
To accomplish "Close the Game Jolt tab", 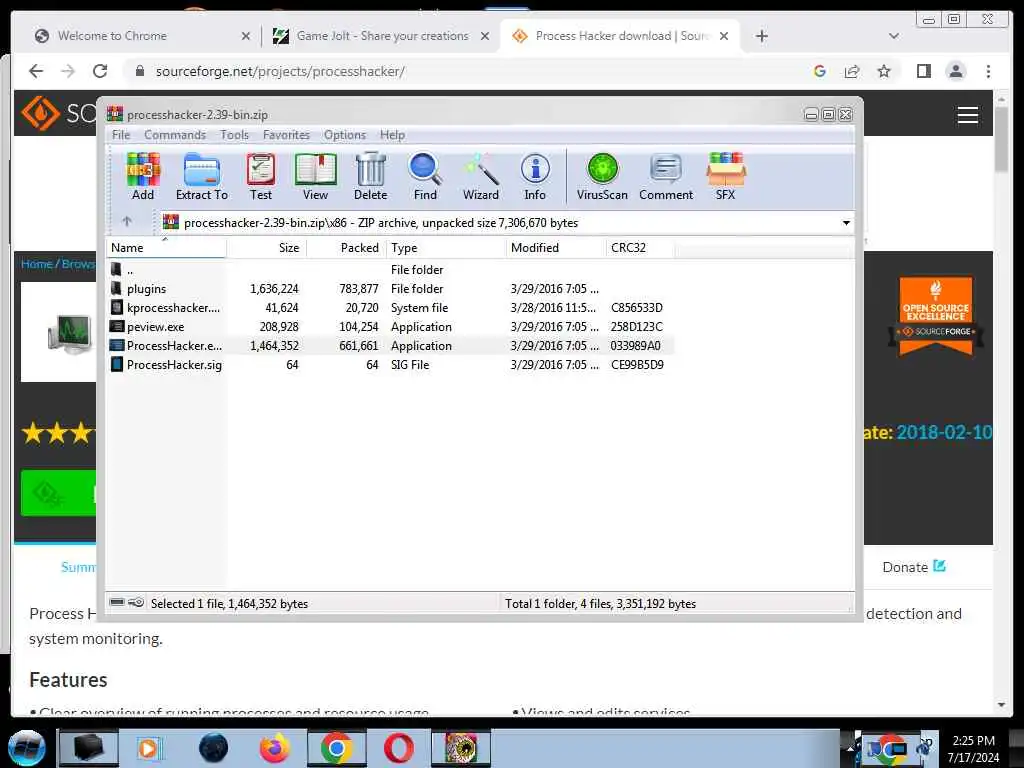I will point(485,37).
